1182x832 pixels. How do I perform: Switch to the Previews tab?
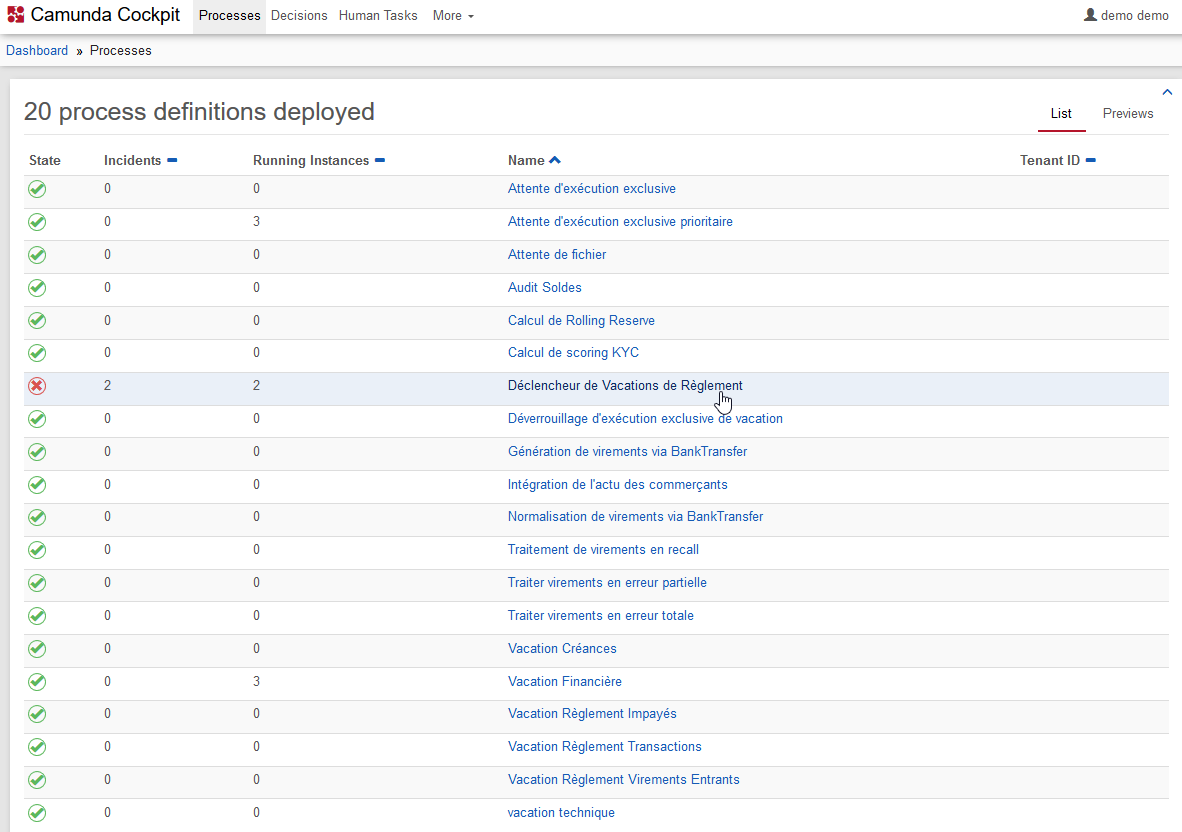point(1128,114)
